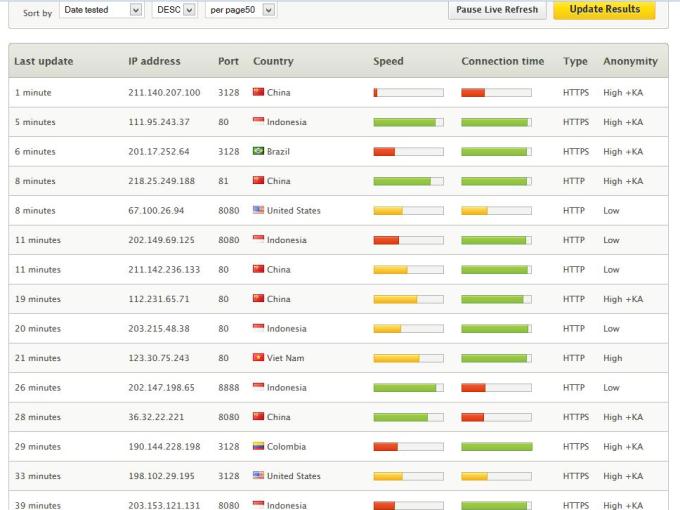The image size is (680, 510).
Task: Open the Date tested sort dropdown
Action: pyautogui.click(x=101, y=10)
